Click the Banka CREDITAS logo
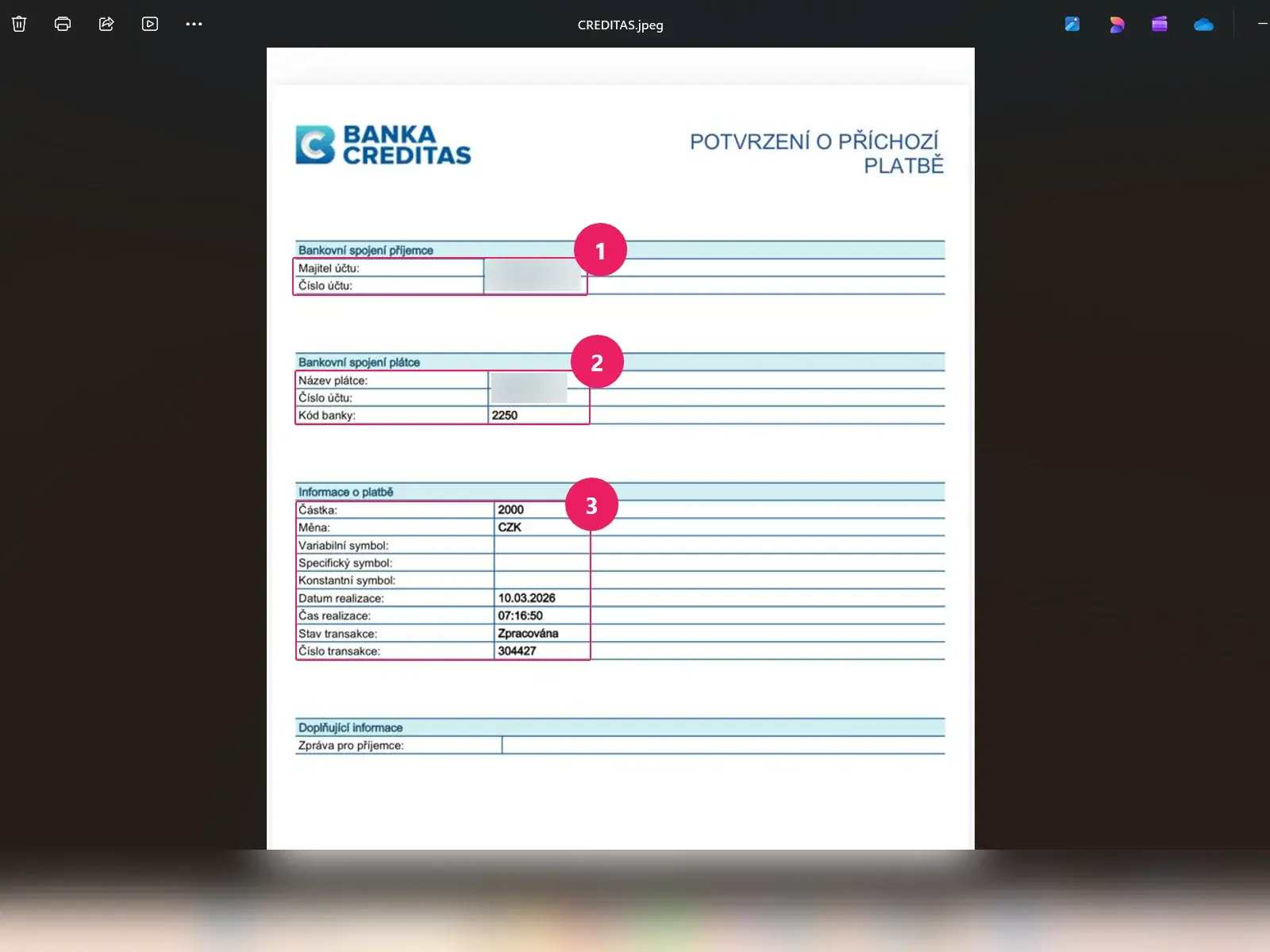1270x952 pixels. (x=383, y=144)
